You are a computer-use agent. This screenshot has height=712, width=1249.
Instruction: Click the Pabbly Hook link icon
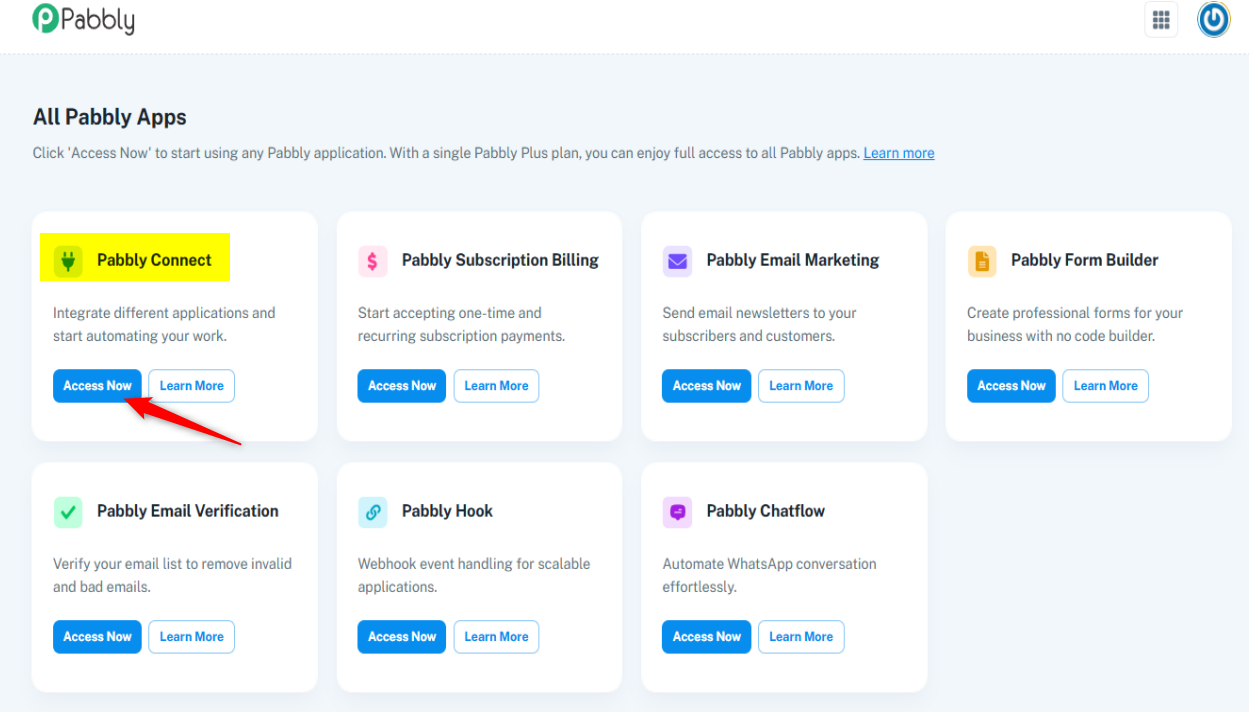(x=373, y=512)
